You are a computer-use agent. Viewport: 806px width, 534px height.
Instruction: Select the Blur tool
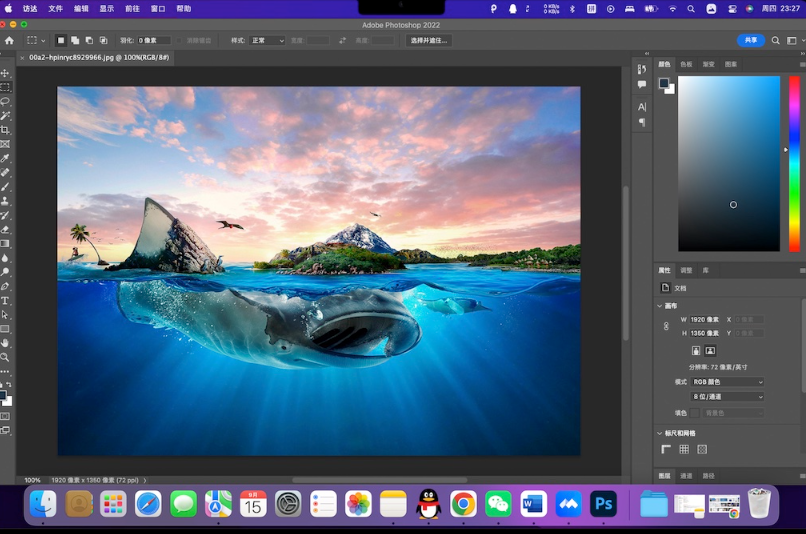(5, 258)
